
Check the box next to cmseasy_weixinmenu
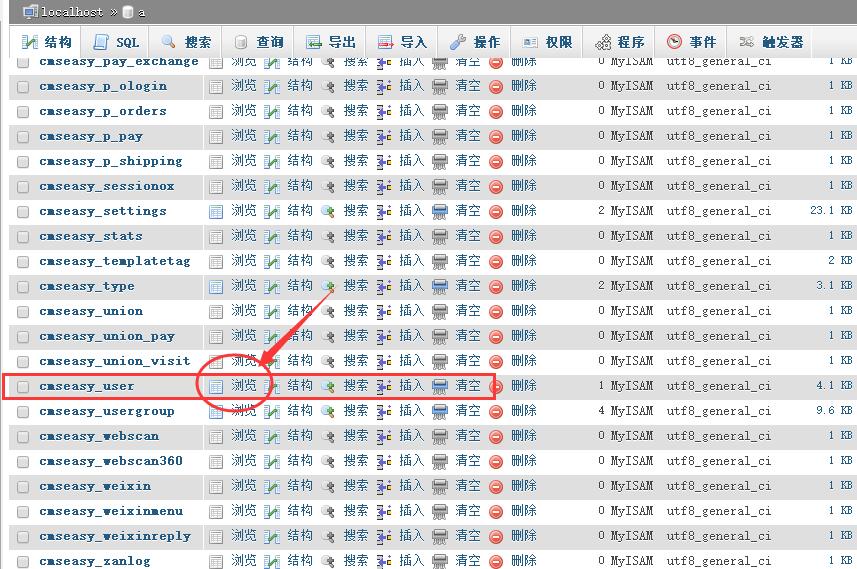23,512
